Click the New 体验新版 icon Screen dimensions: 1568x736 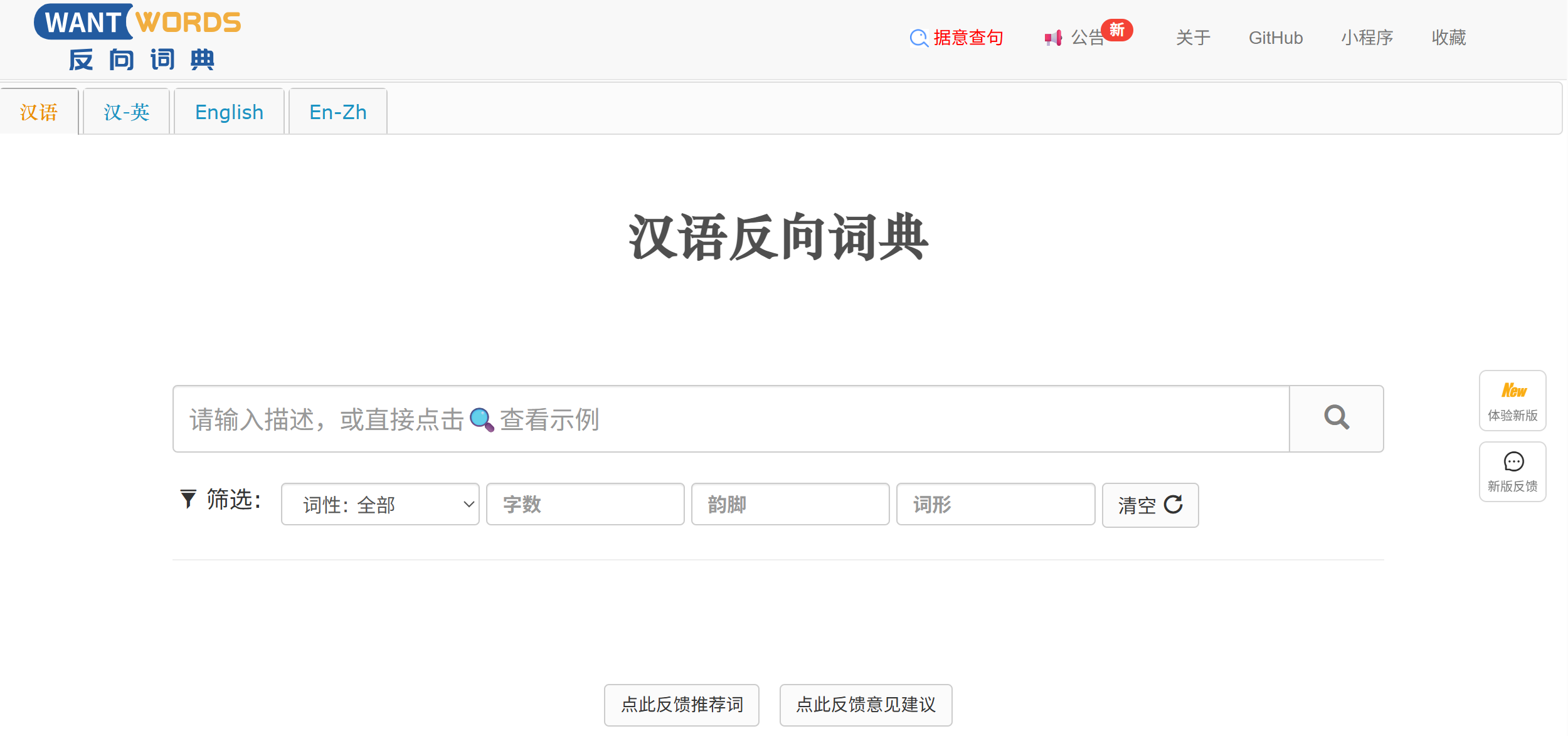[x=1513, y=391]
